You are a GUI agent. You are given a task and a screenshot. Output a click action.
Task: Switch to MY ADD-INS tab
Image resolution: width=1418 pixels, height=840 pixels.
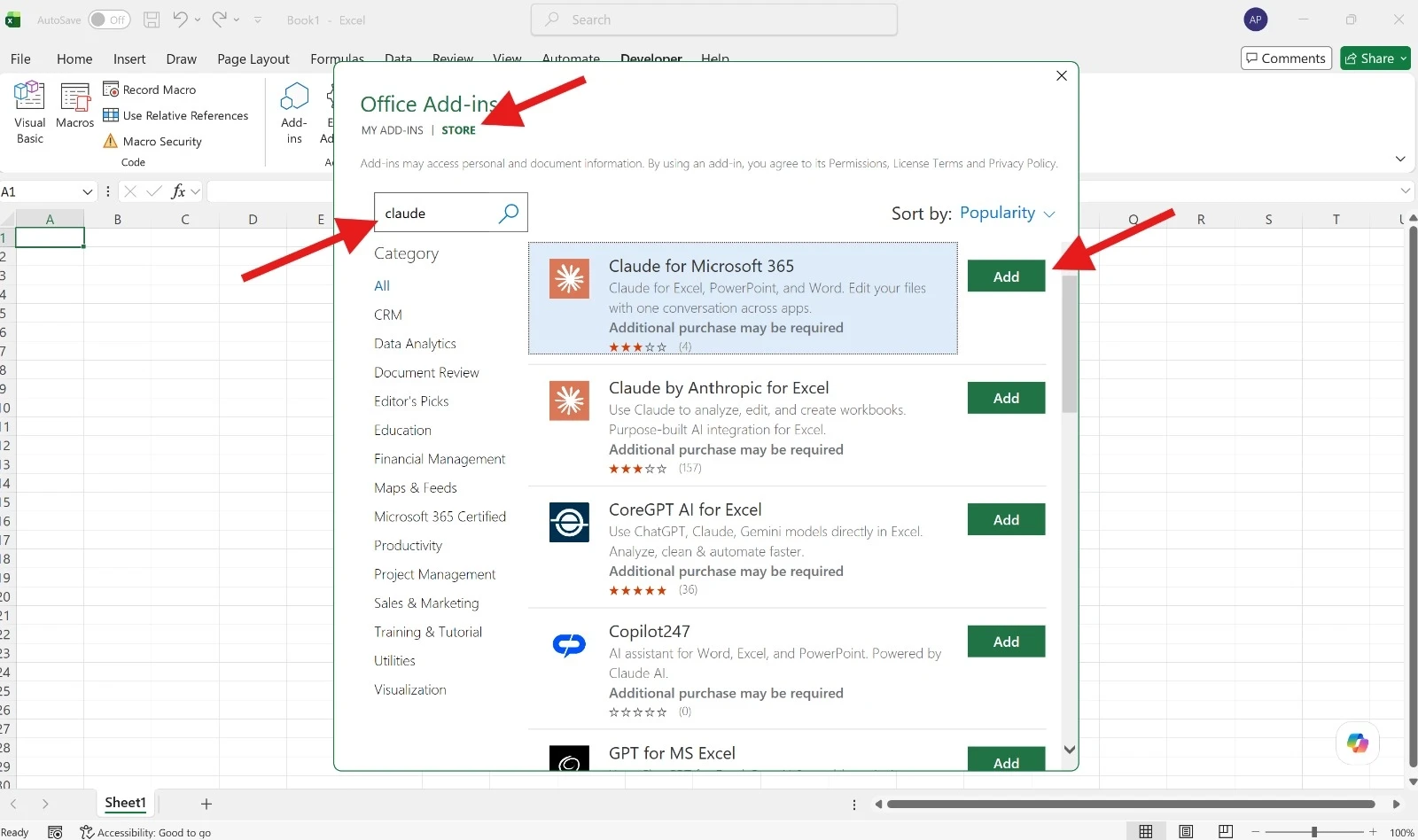pos(393,130)
